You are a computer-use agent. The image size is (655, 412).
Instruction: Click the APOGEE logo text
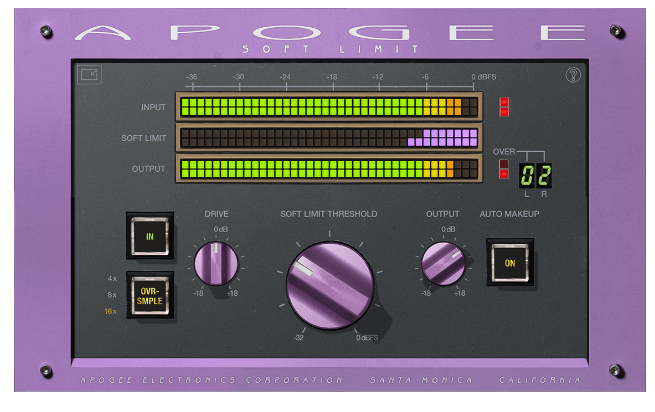(330, 33)
